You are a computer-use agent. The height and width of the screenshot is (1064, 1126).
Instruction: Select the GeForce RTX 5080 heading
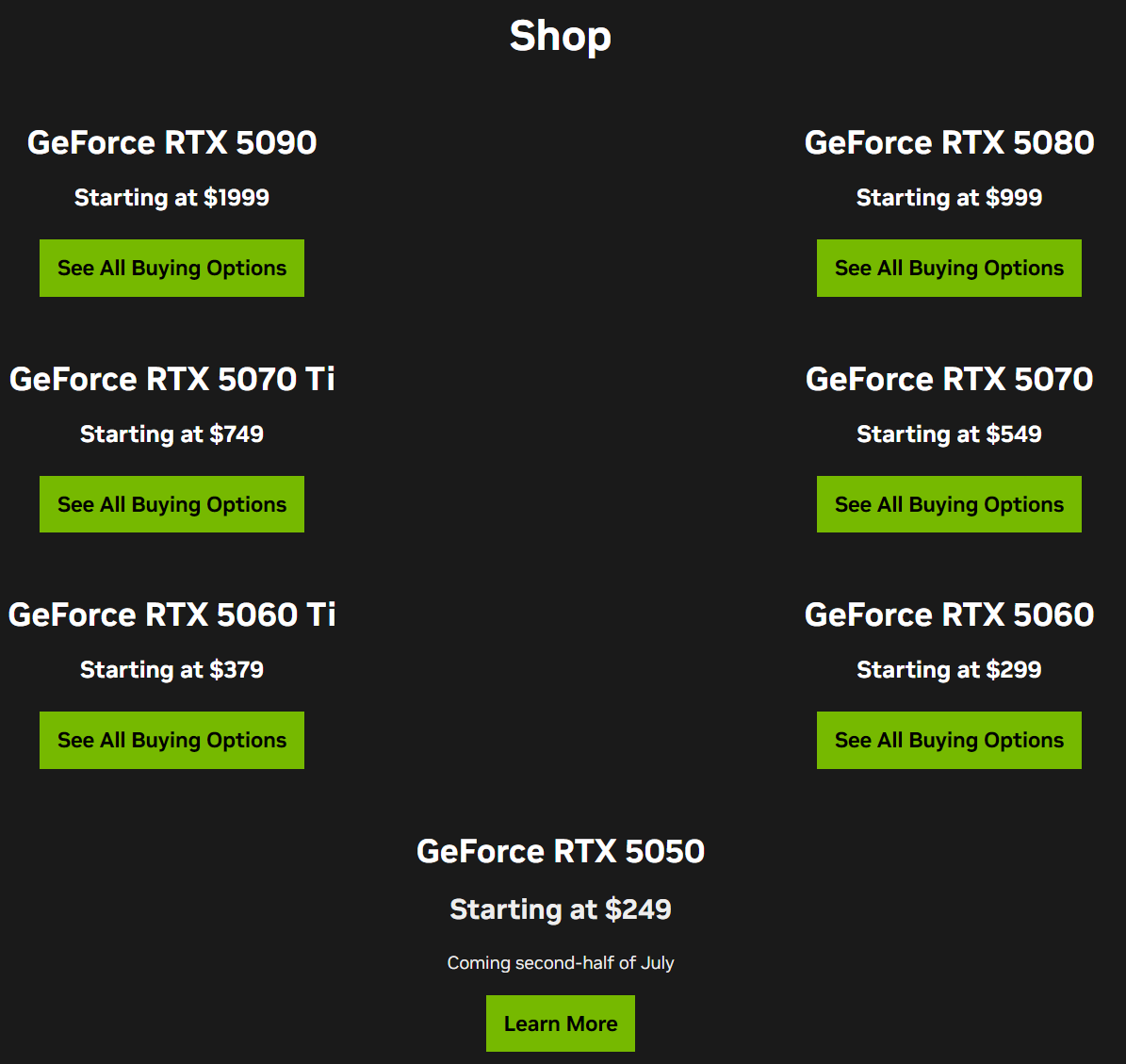point(949,142)
